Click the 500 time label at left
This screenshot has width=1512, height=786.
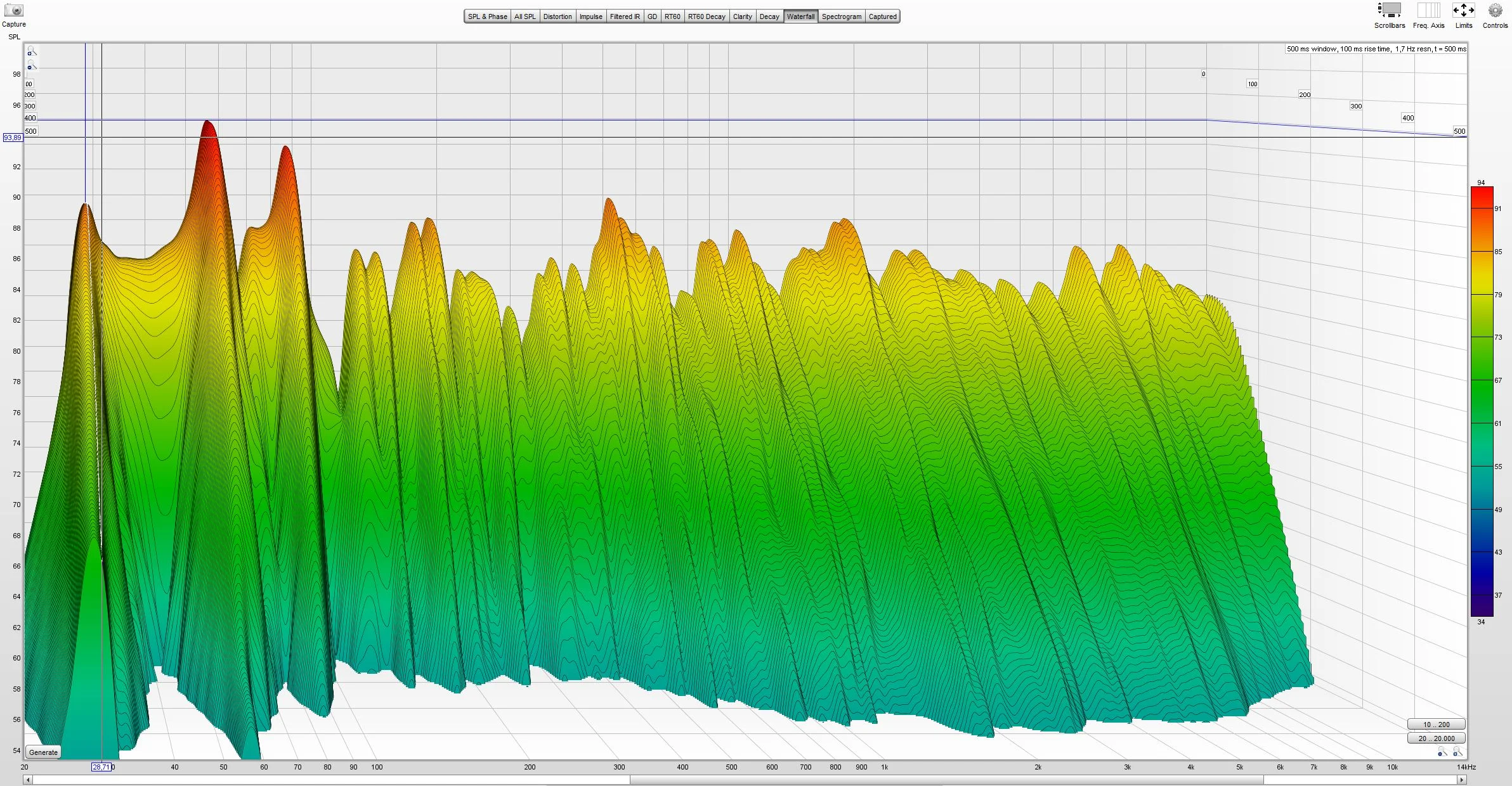click(x=30, y=131)
